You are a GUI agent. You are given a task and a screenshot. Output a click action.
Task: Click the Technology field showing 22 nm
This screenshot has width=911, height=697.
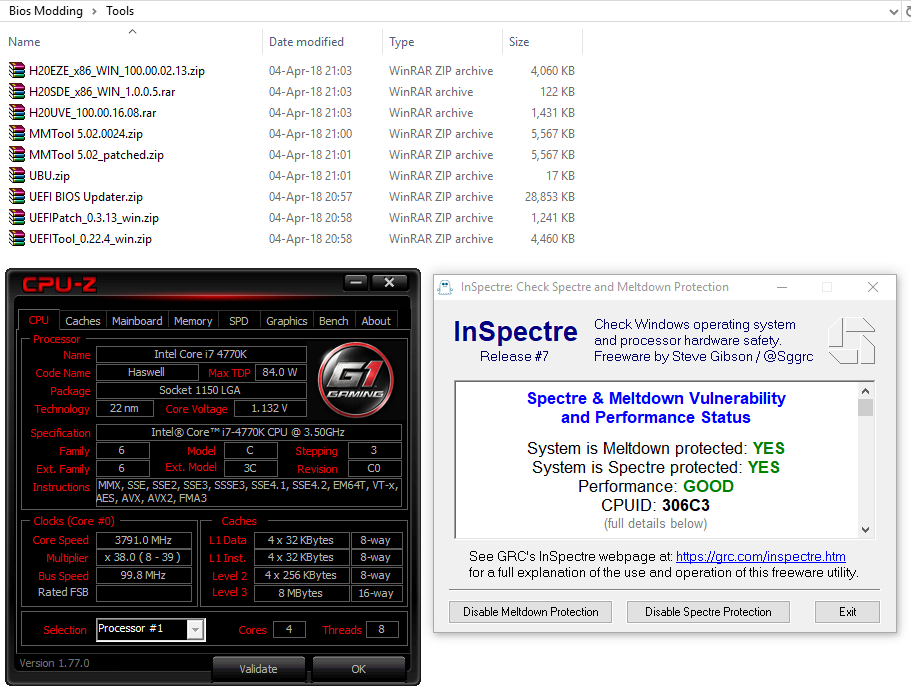pos(124,409)
